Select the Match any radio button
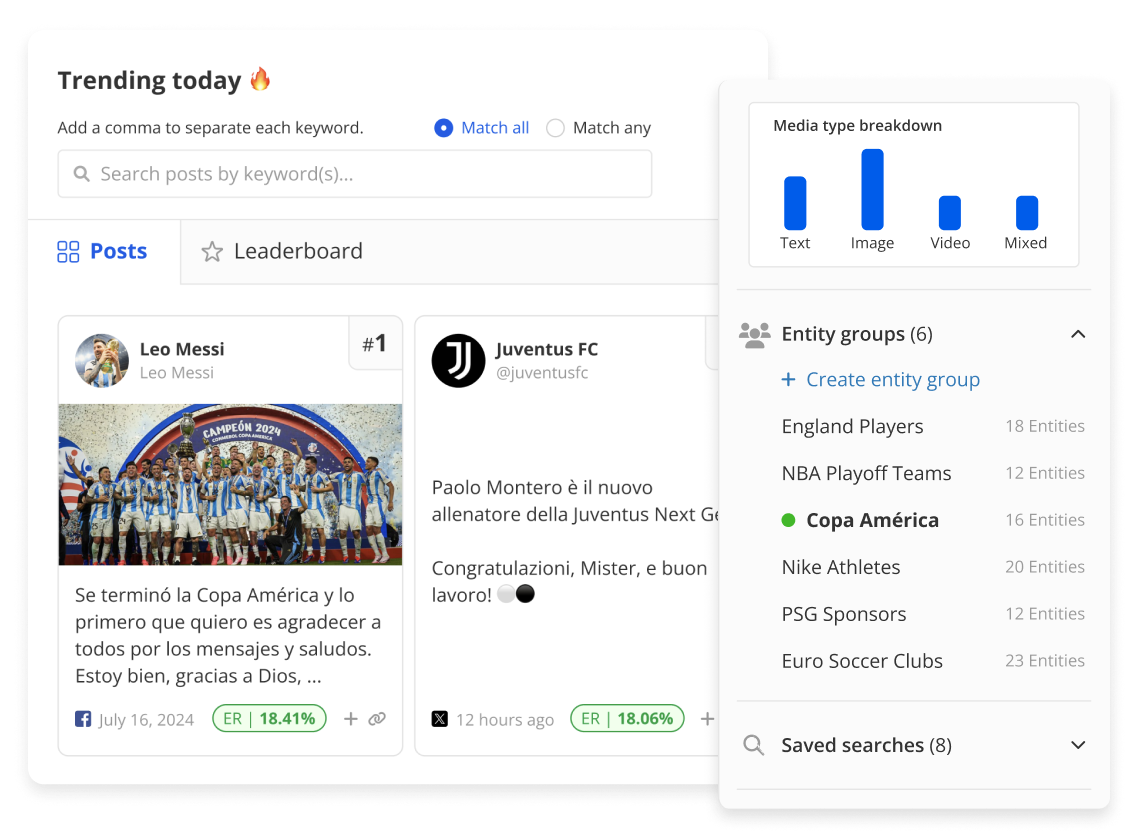 (556, 128)
